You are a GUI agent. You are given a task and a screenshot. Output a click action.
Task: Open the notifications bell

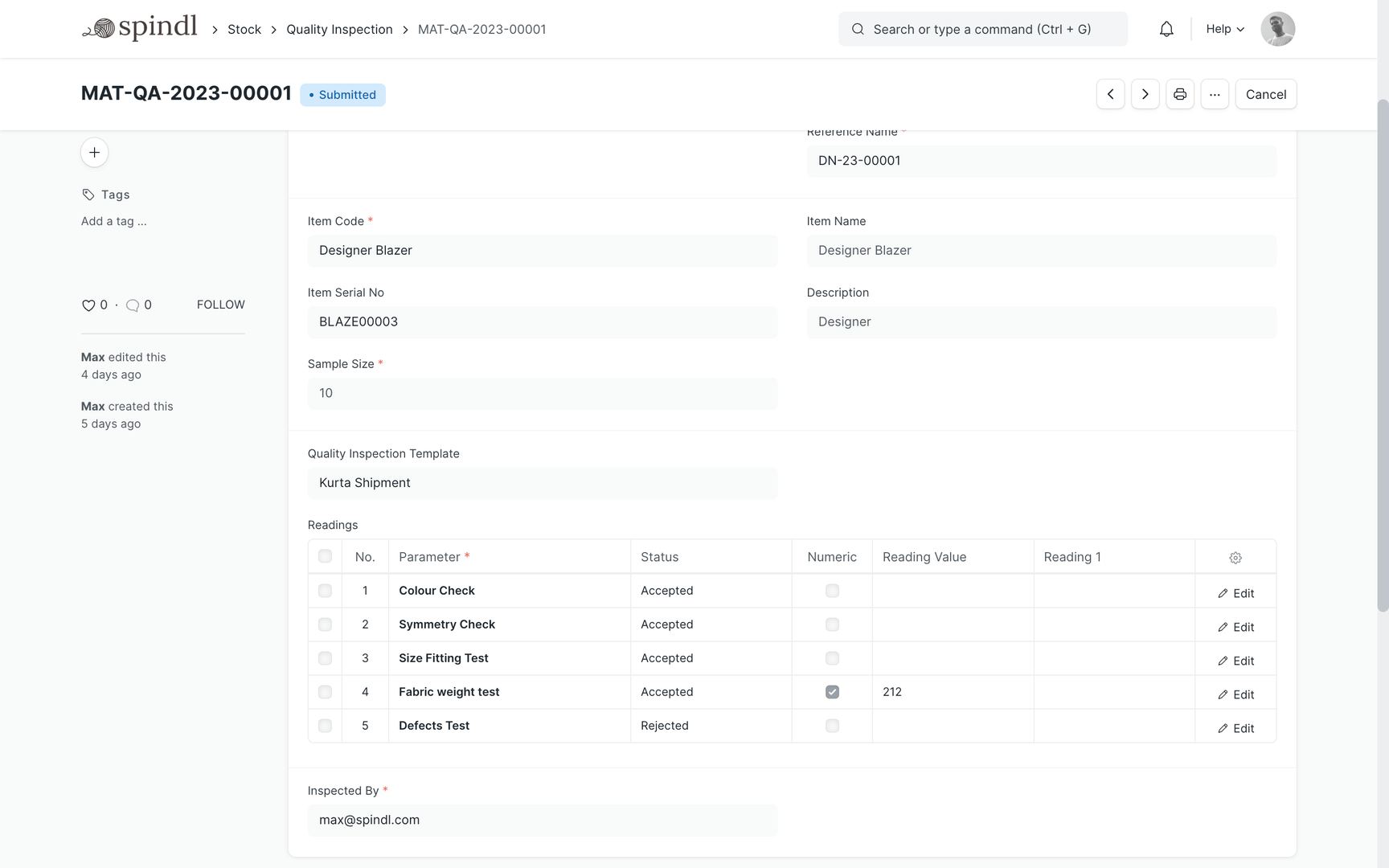1166,29
